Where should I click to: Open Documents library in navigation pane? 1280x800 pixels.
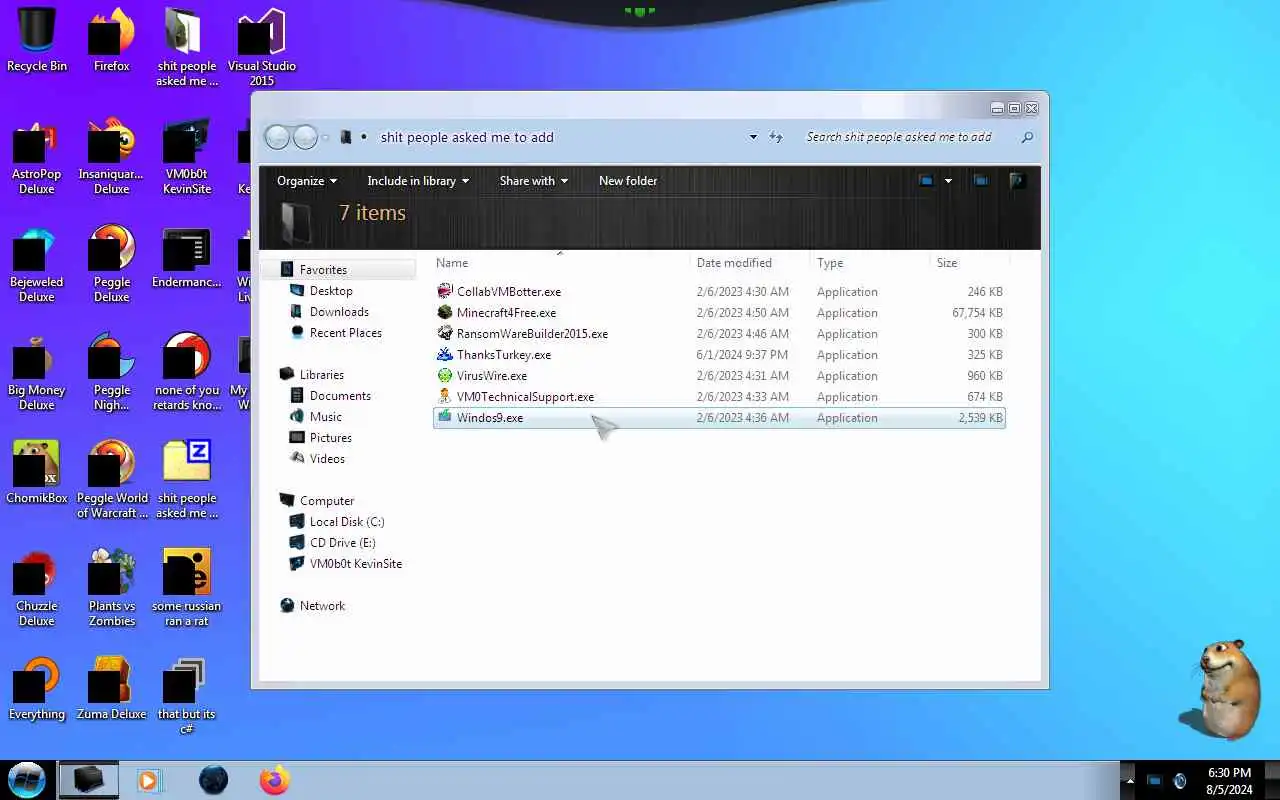point(340,396)
